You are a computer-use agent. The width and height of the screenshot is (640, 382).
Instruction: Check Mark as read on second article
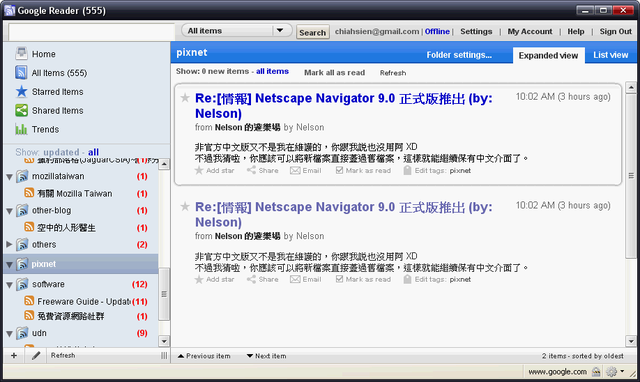click(339, 279)
